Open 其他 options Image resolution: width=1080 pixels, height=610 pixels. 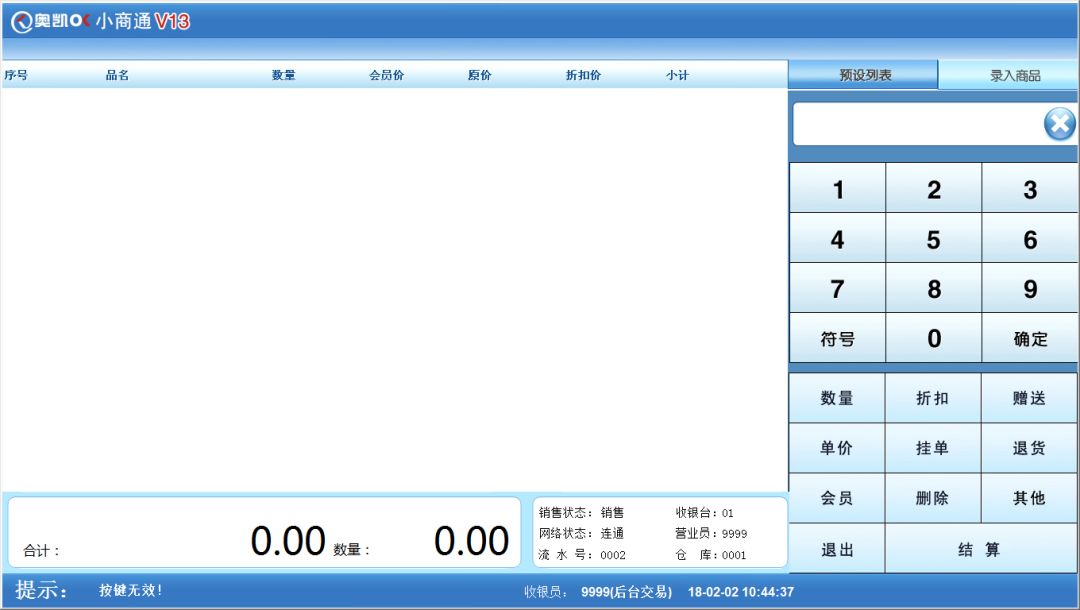(x=1029, y=498)
